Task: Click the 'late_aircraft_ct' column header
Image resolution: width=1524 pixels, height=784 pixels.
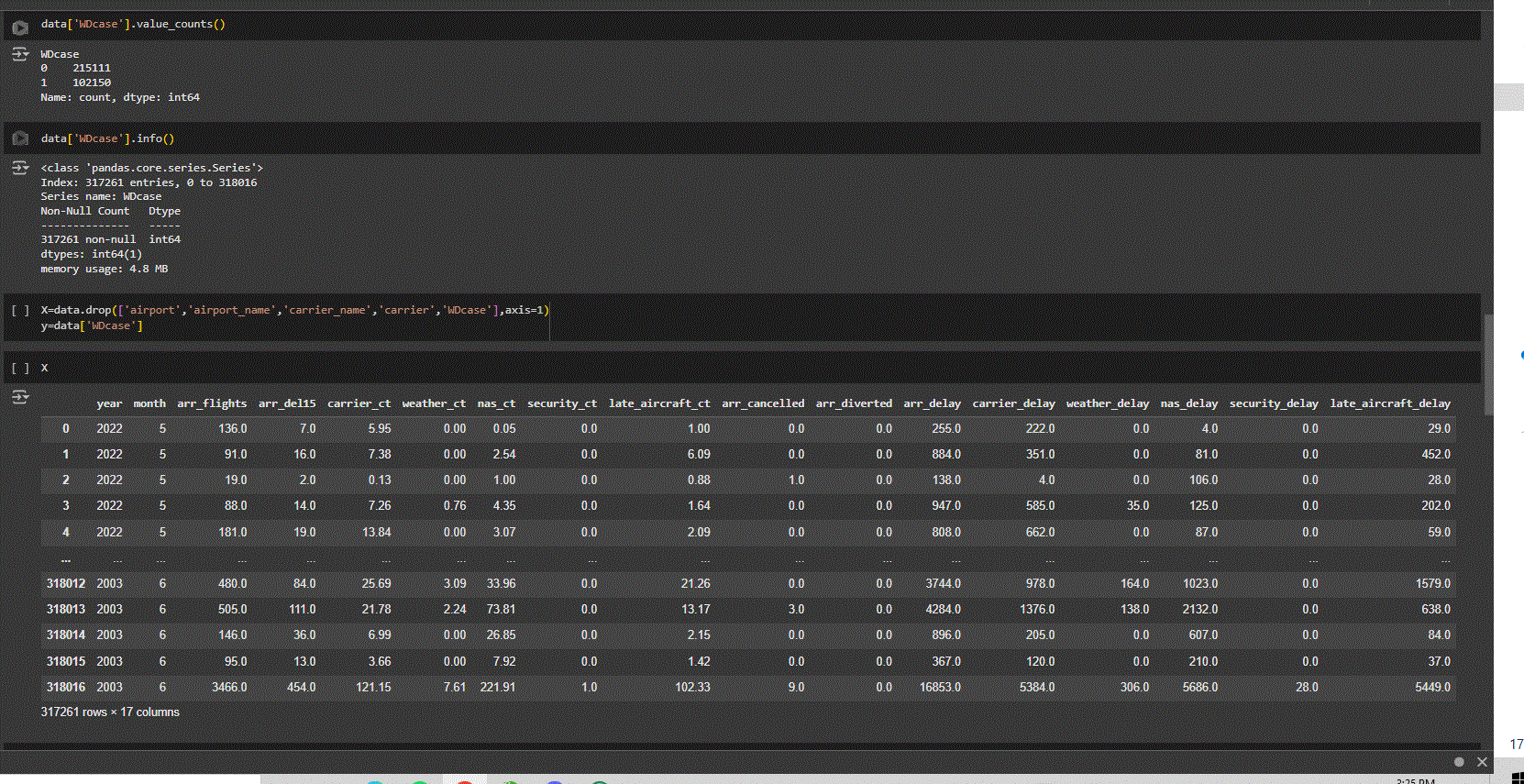Action: point(659,403)
